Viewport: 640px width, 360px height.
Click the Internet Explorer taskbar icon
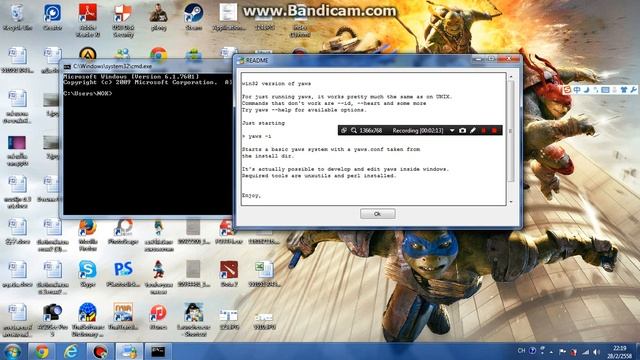71,351
